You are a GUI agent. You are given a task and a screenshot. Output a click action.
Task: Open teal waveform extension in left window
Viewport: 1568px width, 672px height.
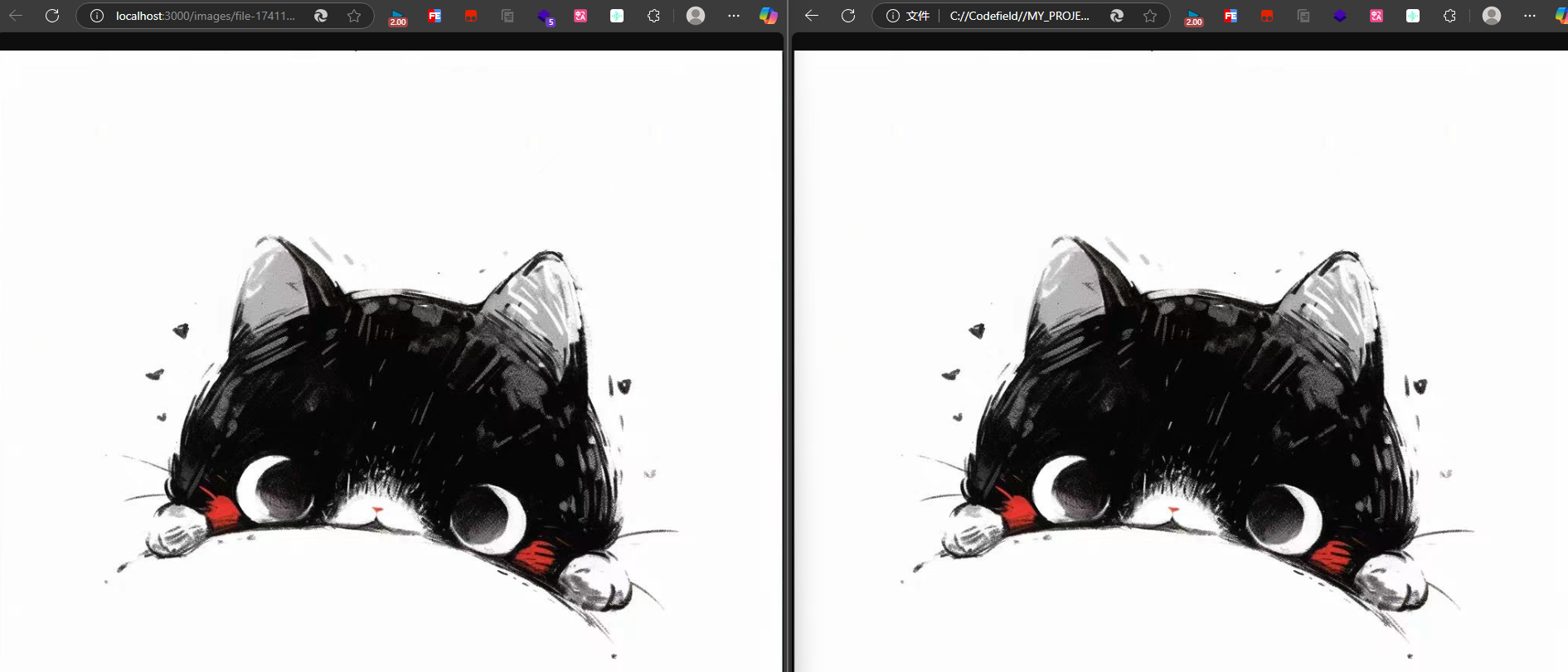(617, 16)
